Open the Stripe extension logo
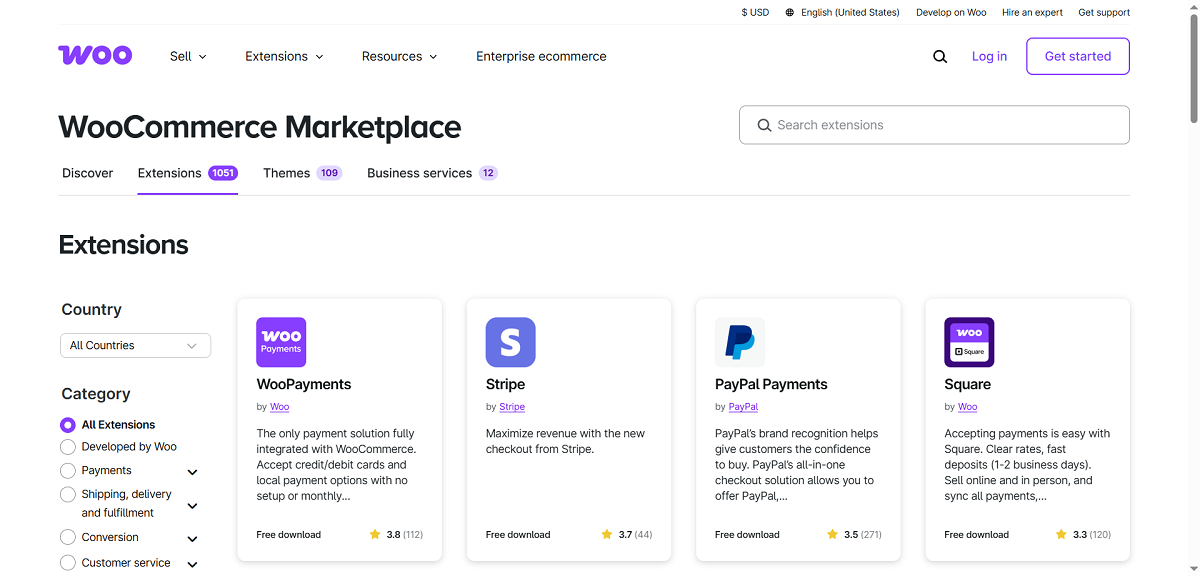Image resolution: width=1200 pixels, height=576 pixels. click(x=510, y=342)
